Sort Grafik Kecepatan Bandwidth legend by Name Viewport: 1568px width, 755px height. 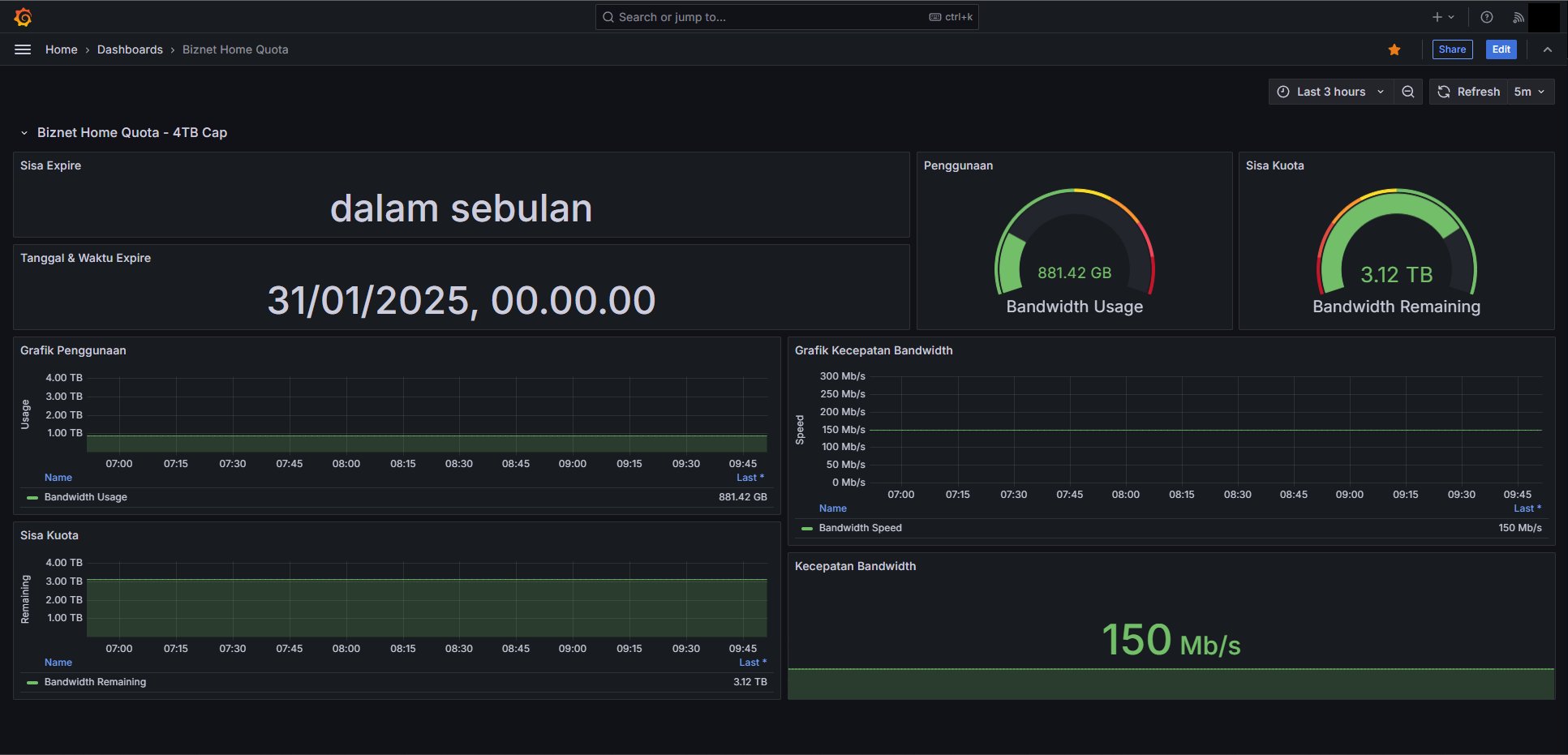[833, 508]
